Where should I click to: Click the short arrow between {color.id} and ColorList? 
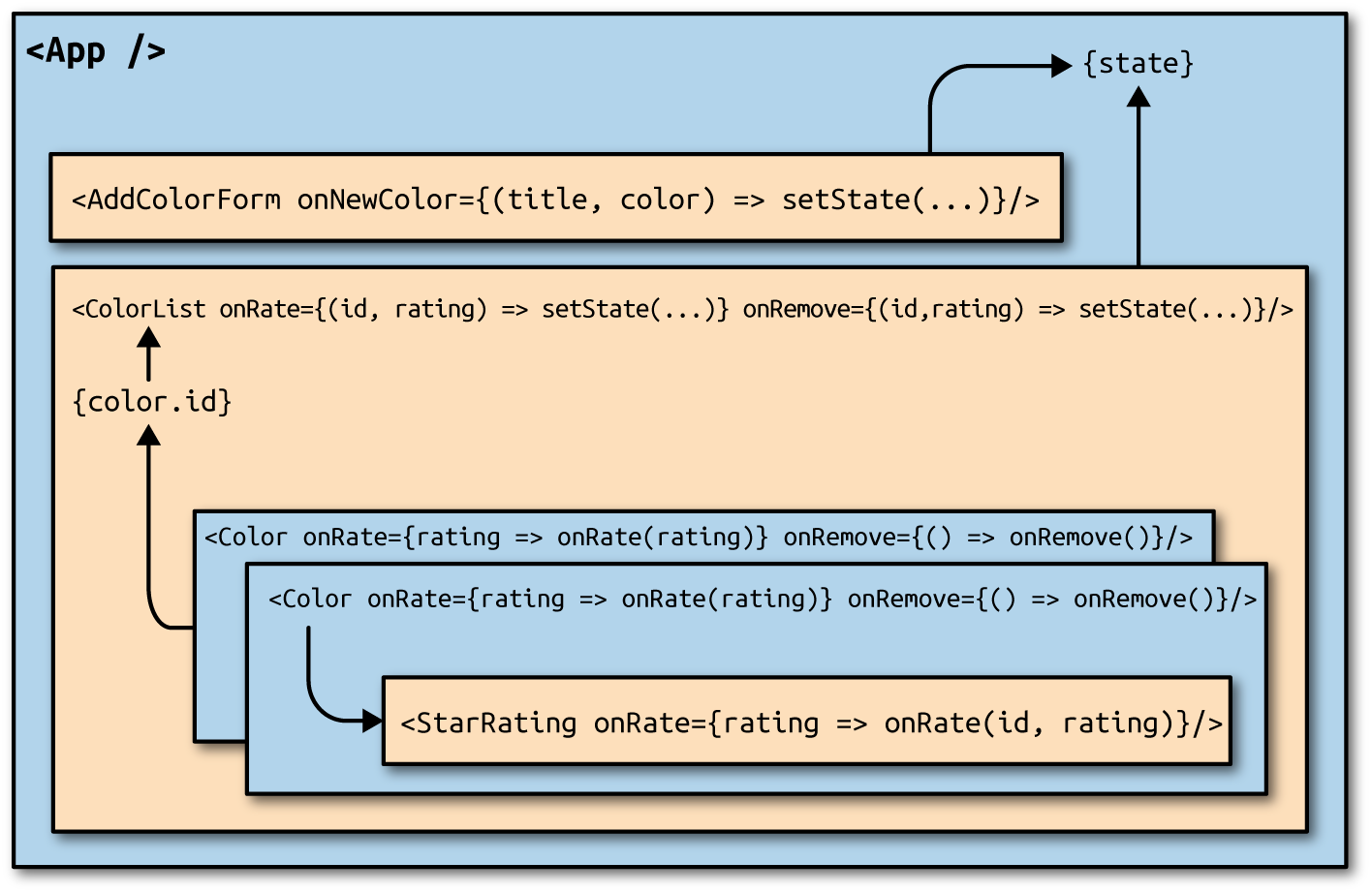pyautogui.click(x=148, y=354)
